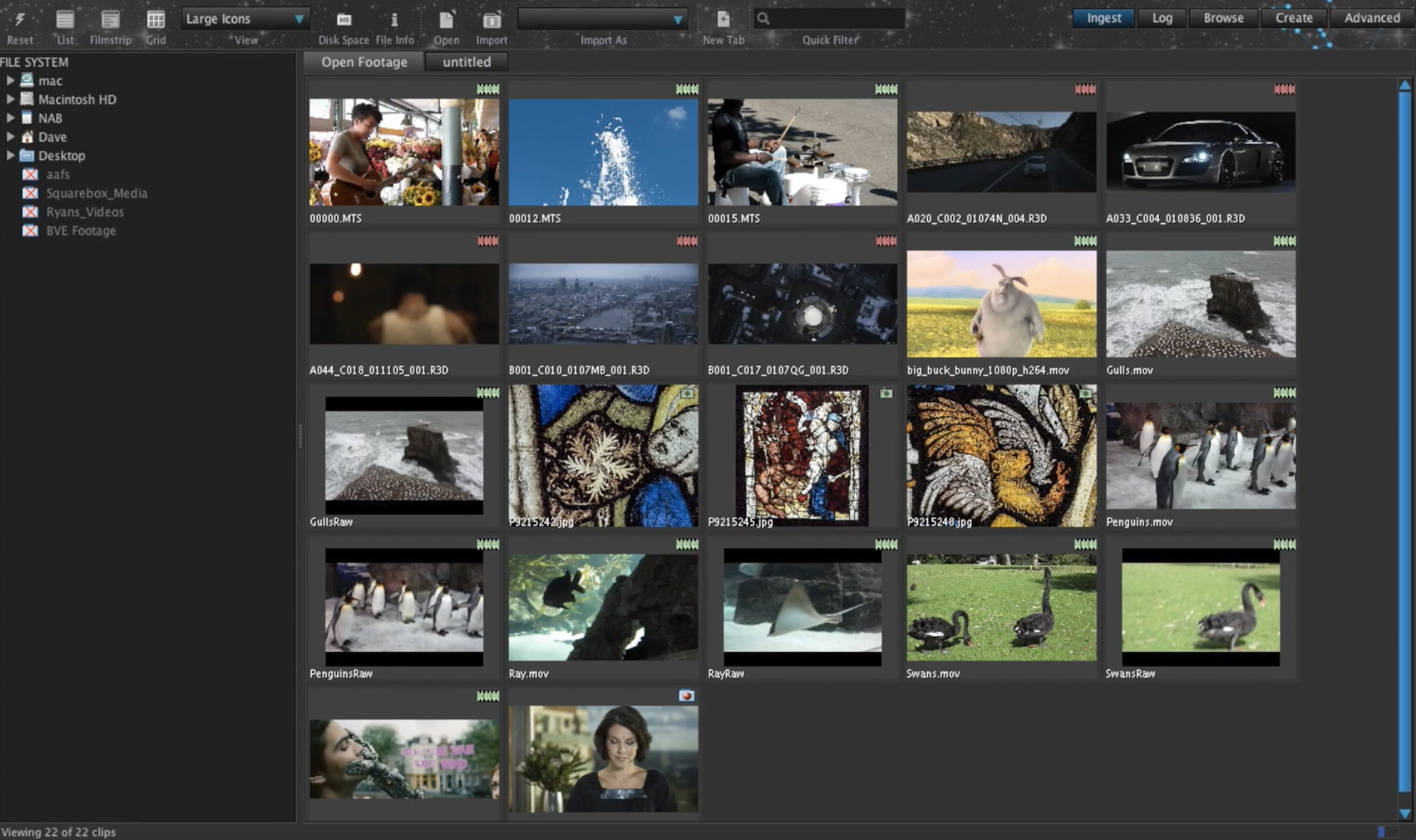Click the Reset lightning icon
The height and width of the screenshot is (840, 1416).
pos(20,20)
